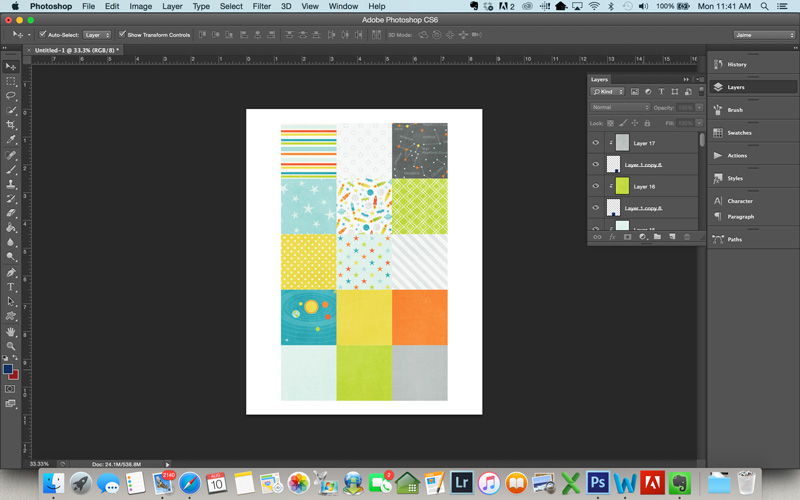Activate the Horizontal Type tool

11,287
